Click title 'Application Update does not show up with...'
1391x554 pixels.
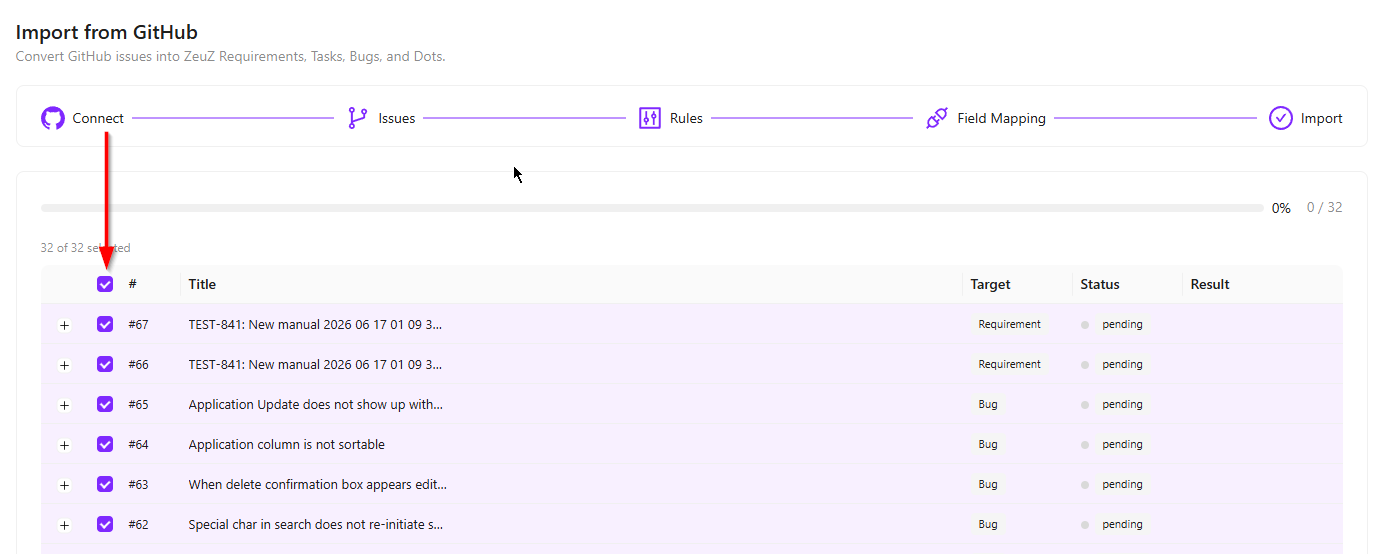[315, 404]
